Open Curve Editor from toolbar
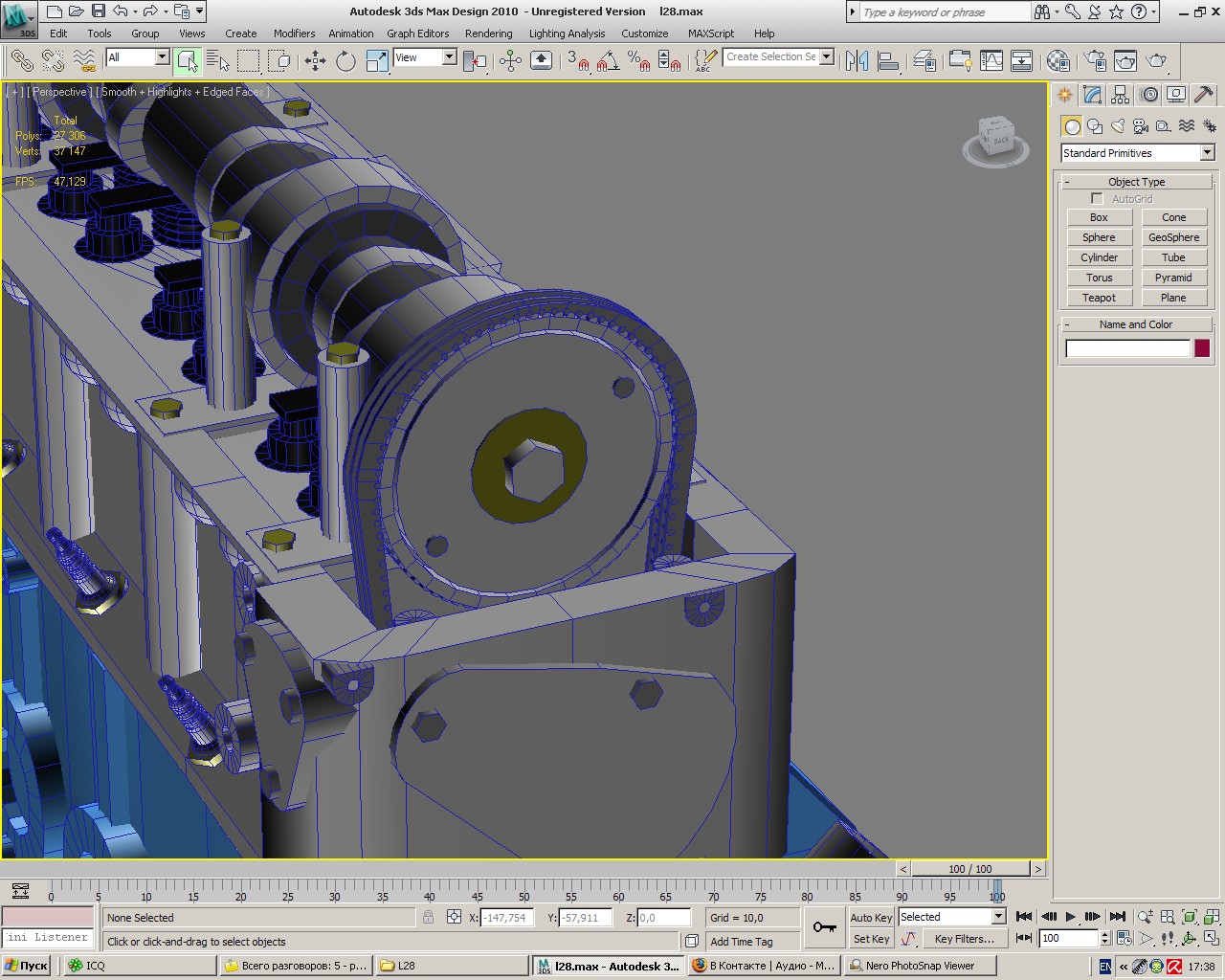The image size is (1225, 980). click(x=991, y=61)
